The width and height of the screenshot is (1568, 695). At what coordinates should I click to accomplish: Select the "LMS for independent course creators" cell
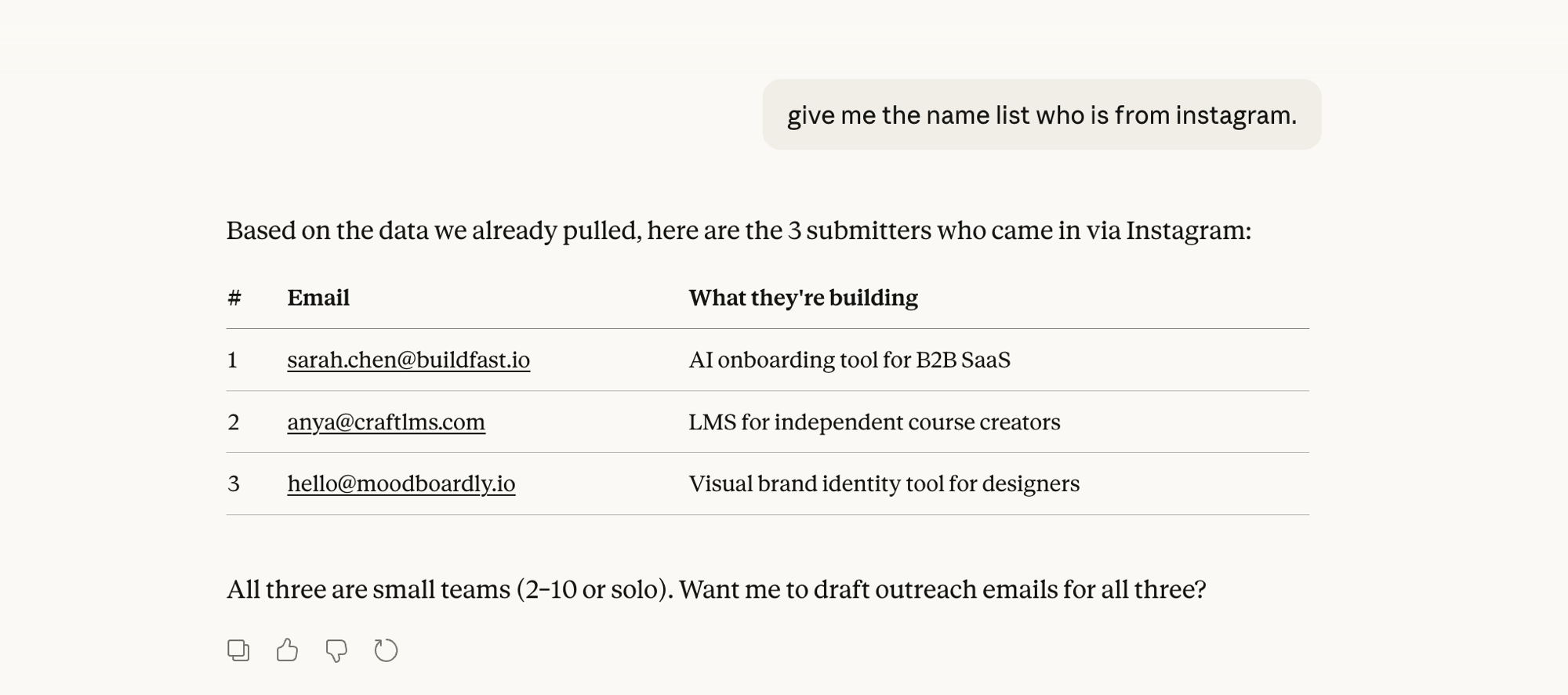tap(874, 422)
